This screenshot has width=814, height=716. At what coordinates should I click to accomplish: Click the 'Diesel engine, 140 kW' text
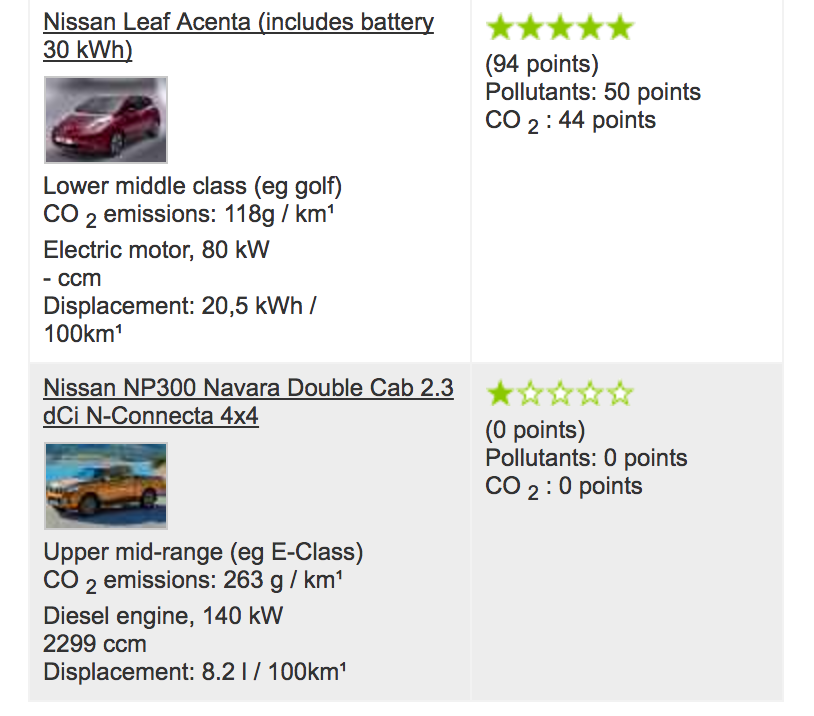click(x=163, y=616)
